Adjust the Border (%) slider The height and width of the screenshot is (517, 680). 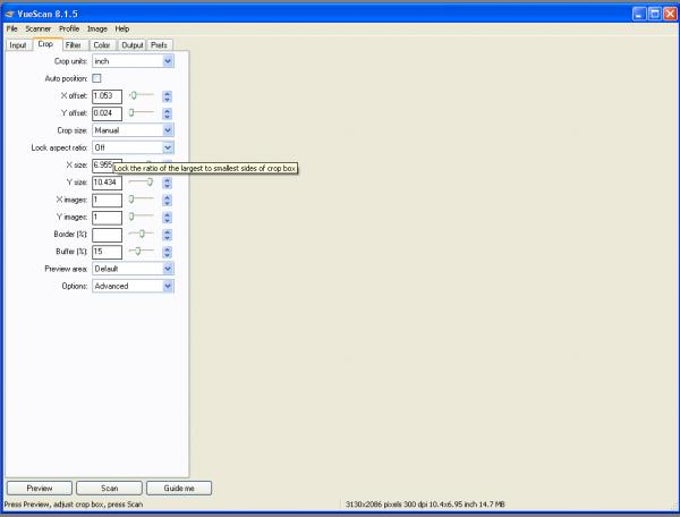(142, 233)
